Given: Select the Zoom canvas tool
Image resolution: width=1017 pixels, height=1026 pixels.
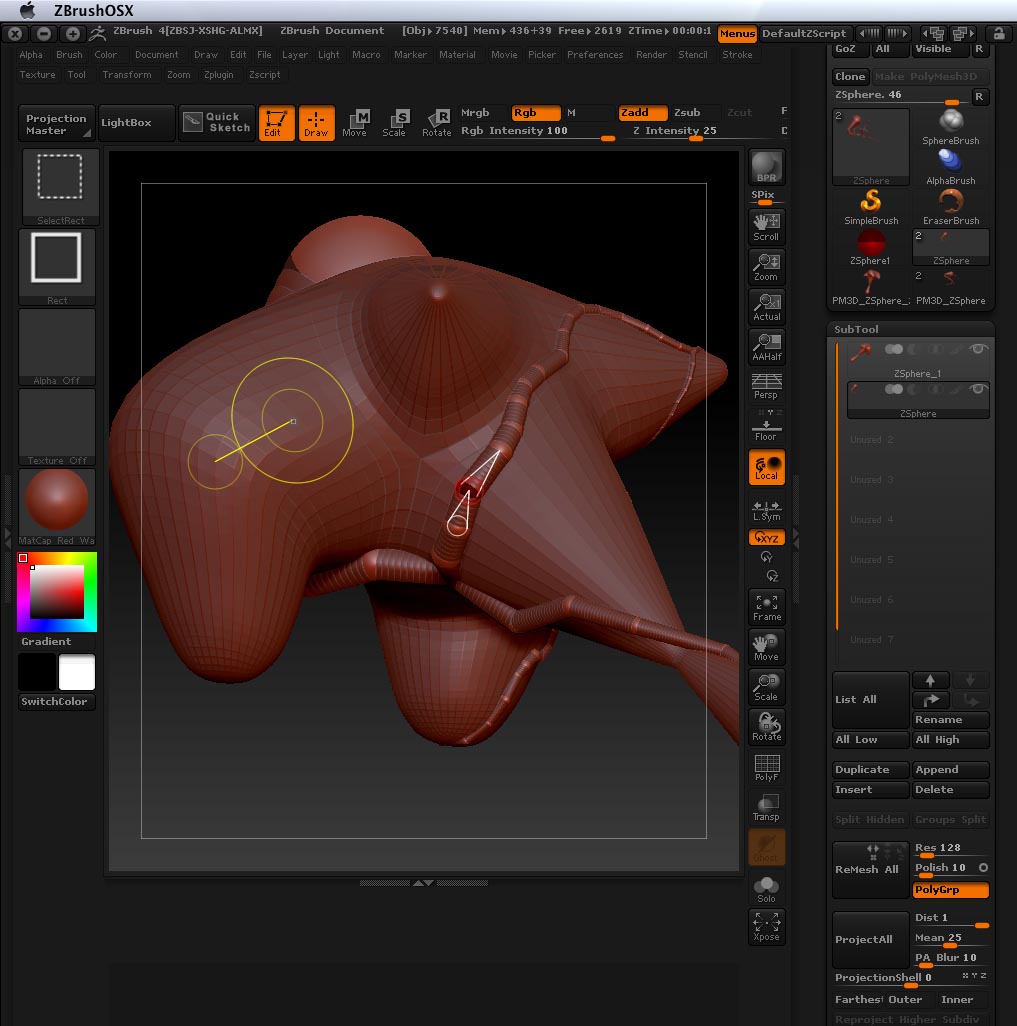Looking at the screenshot, I should pos(766,267).
